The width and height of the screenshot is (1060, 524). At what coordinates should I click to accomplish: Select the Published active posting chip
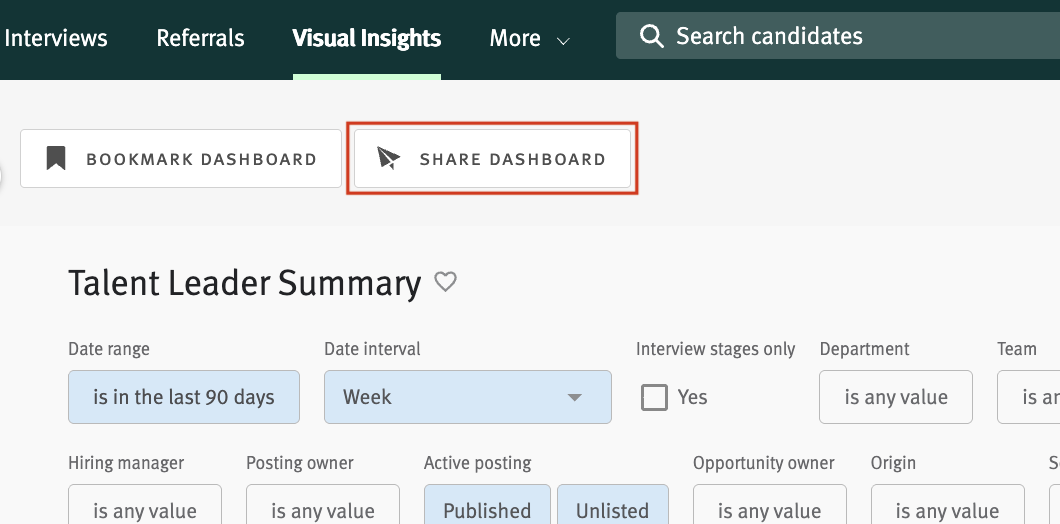pos(487,504)
